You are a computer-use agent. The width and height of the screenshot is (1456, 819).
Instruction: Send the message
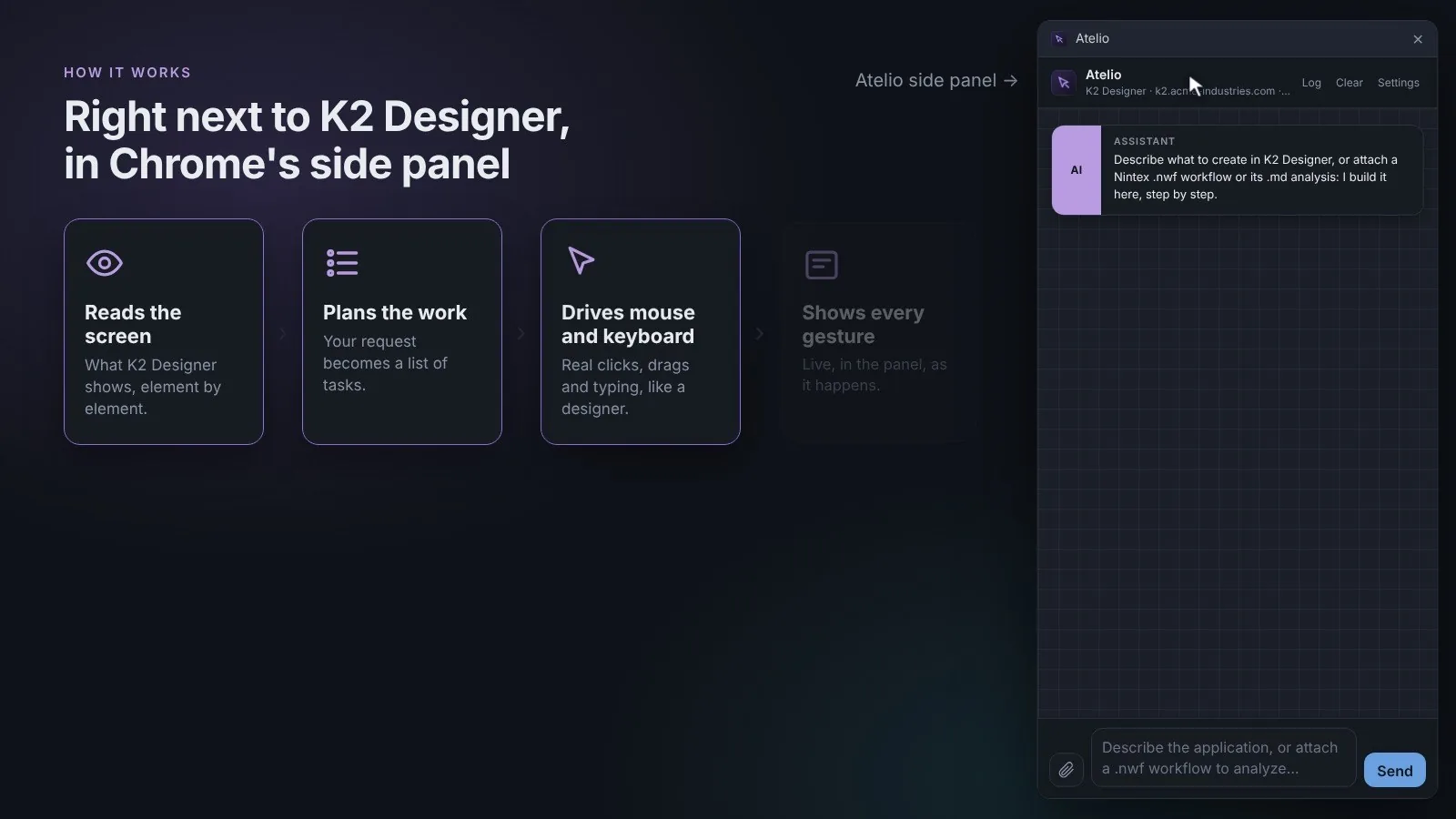tap(1395, 771)
